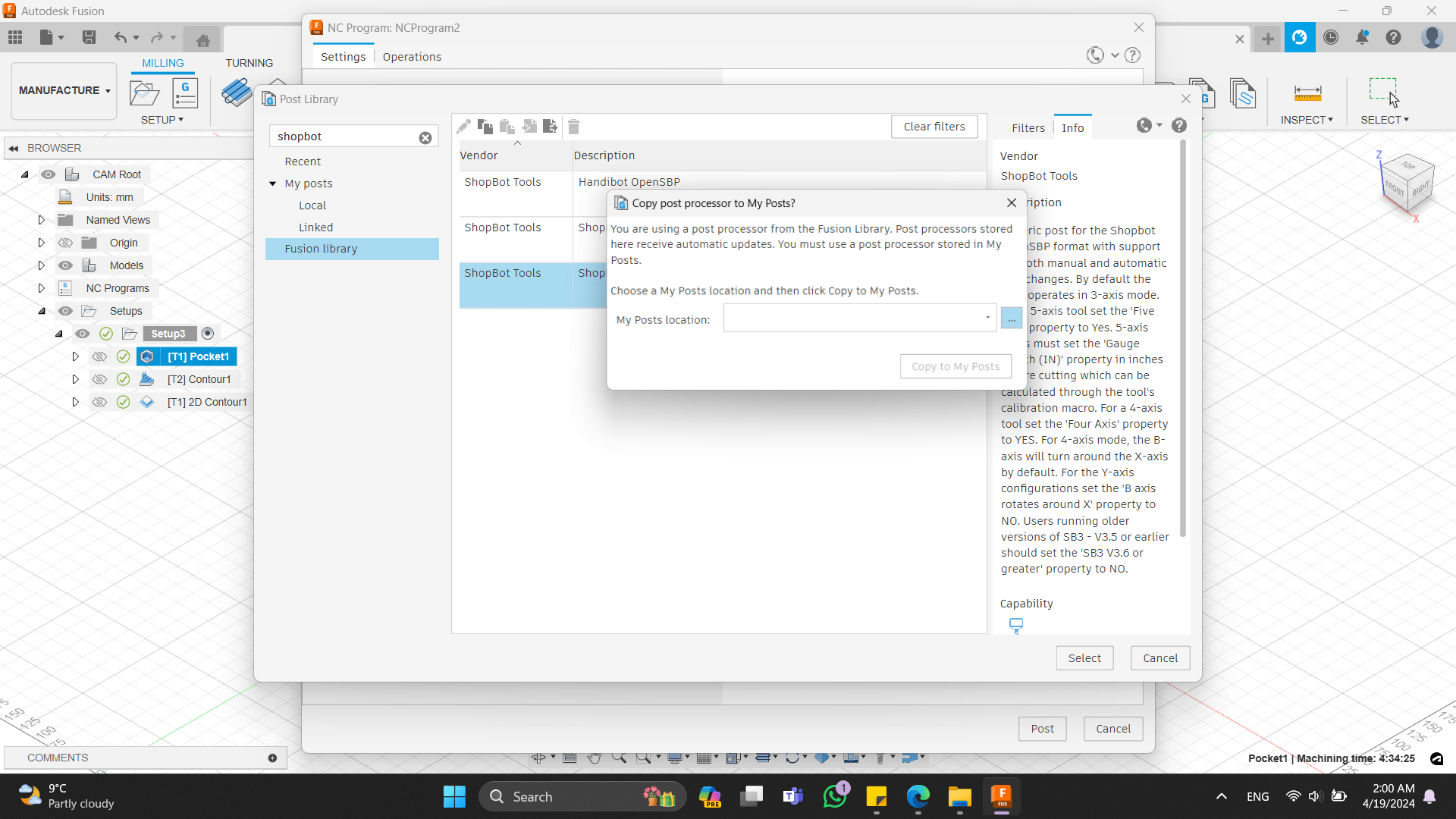Image resolution: width=1456 pixels, height=819 pixels.
Task: Click the active setup radio button beside Setup3
Action: click(x=208, y=334)
